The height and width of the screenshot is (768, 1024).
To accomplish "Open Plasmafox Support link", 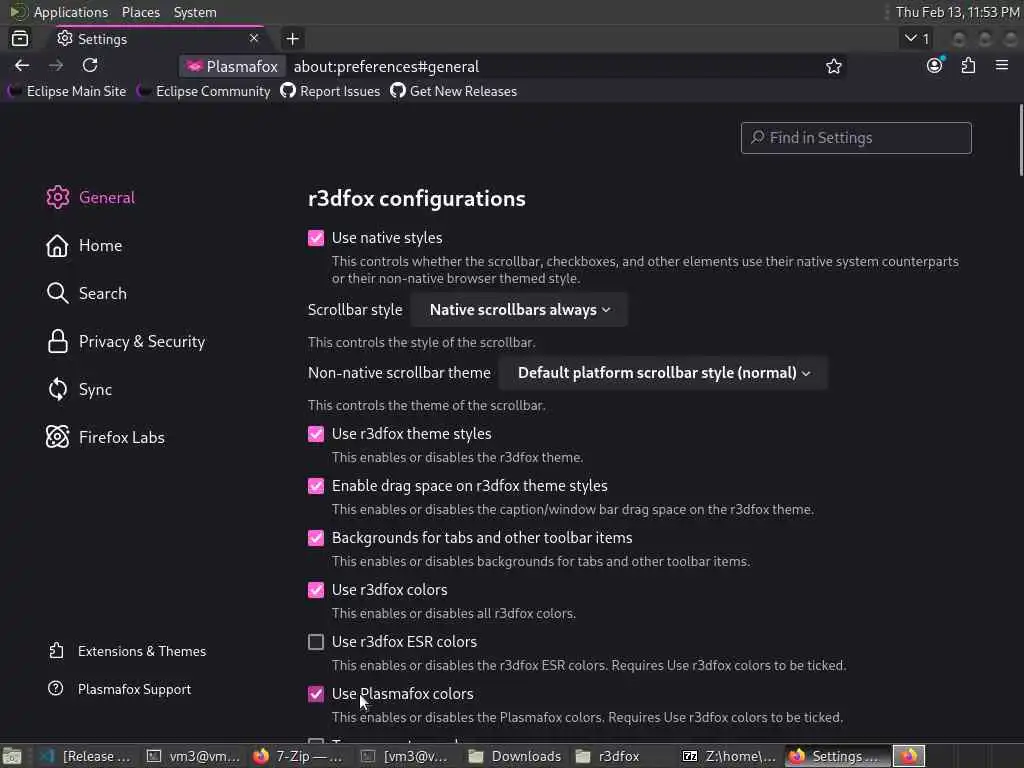I will tap(120, 689).
